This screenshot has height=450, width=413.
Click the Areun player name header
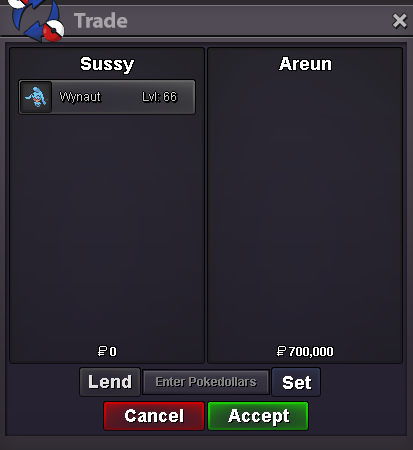tap(305, 64)
